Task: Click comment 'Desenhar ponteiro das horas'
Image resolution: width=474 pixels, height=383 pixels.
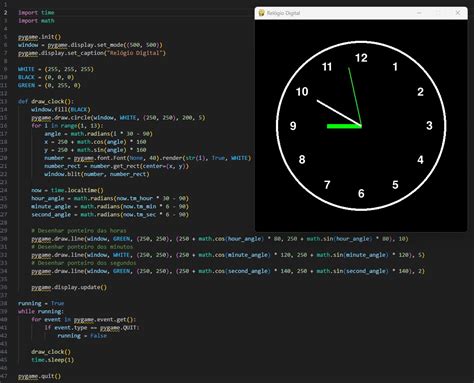Action: point(79,231)
